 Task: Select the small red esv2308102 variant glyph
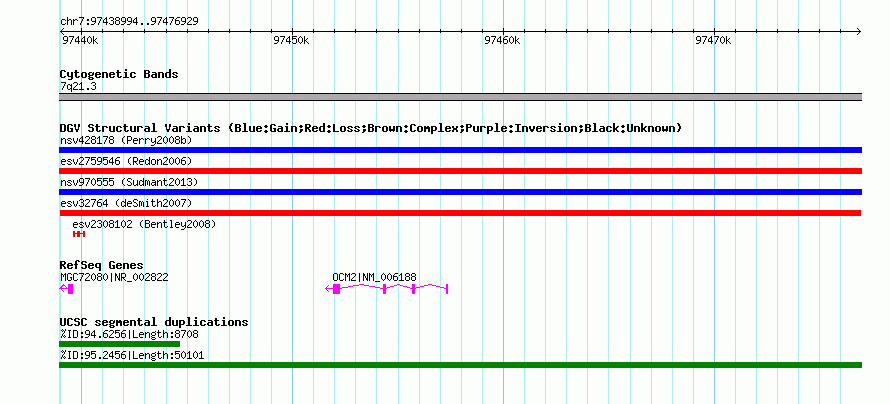click(x=79, y=234)
